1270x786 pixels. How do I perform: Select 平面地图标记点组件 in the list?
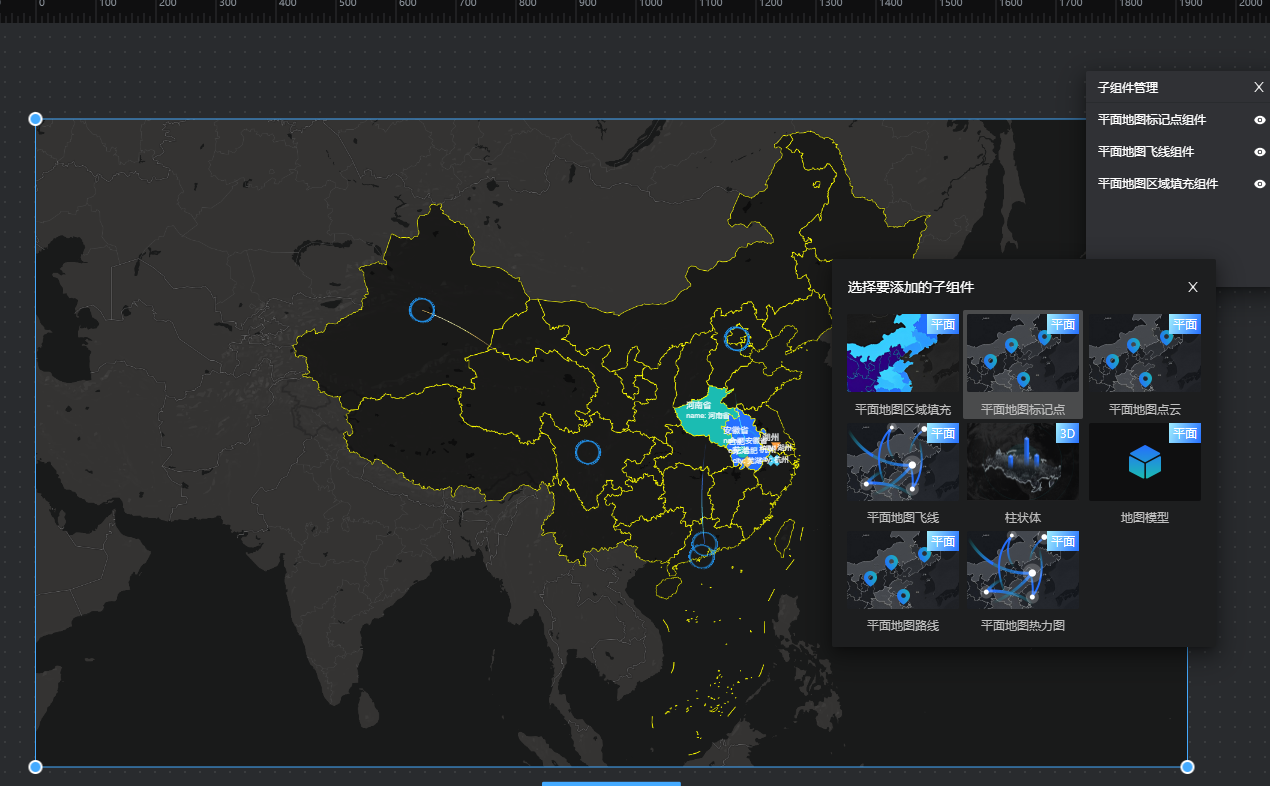click(1151, 120)
